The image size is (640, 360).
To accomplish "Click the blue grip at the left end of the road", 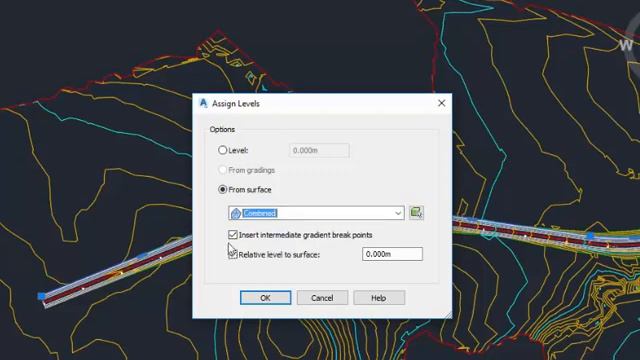I will pos(41,296).
